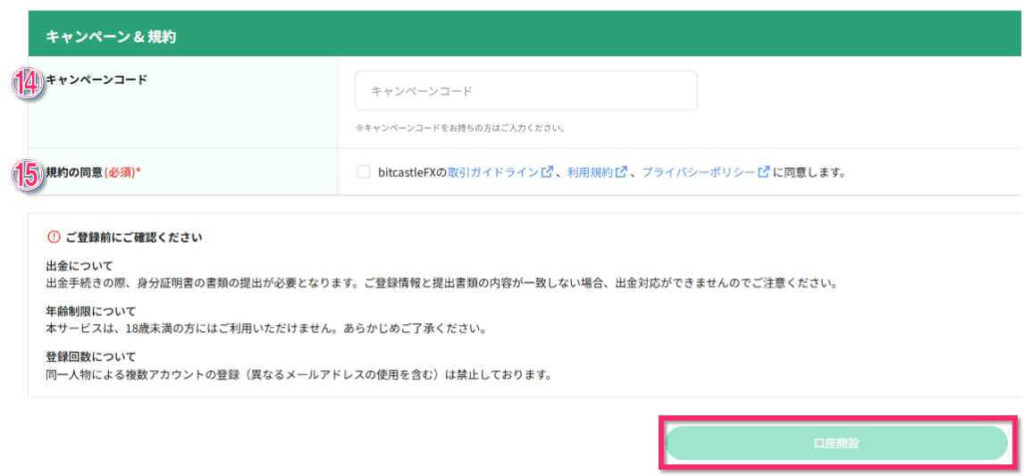The height and width of the screenshot is (476, 1024).
Task: Click the sentence about 複数アカウントの登録 prohibition
Action: [299, 375]
